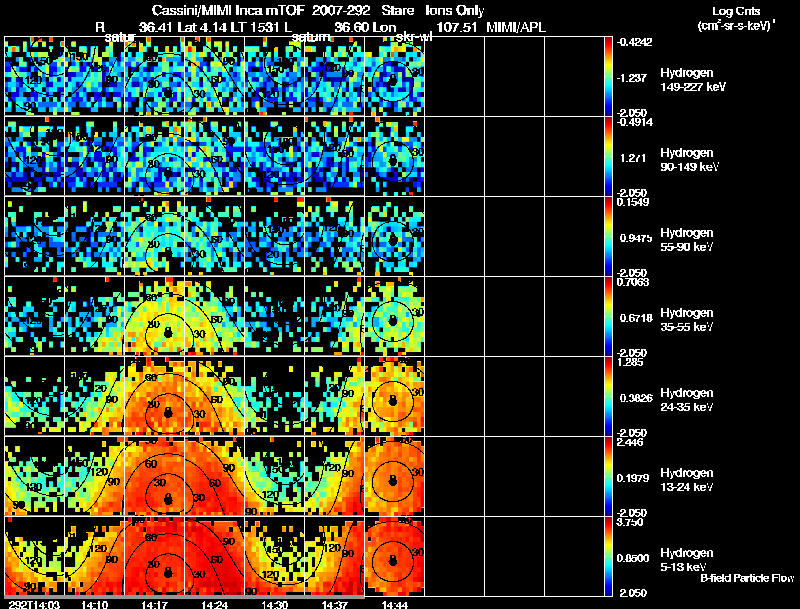Click the 'Lon' label in header line
800x609 pixels.
[384, 27]
